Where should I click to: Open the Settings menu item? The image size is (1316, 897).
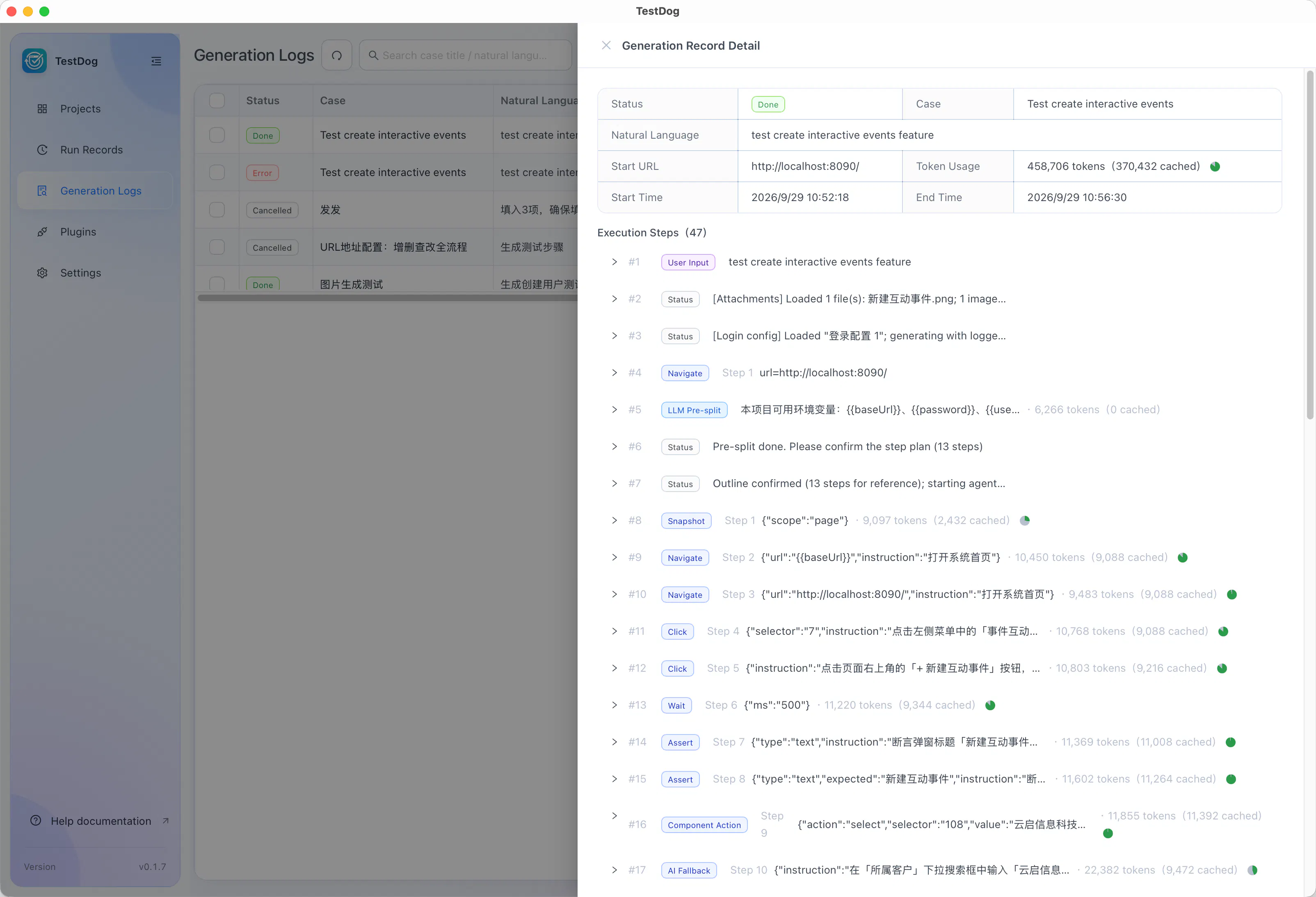coord(95,273)
